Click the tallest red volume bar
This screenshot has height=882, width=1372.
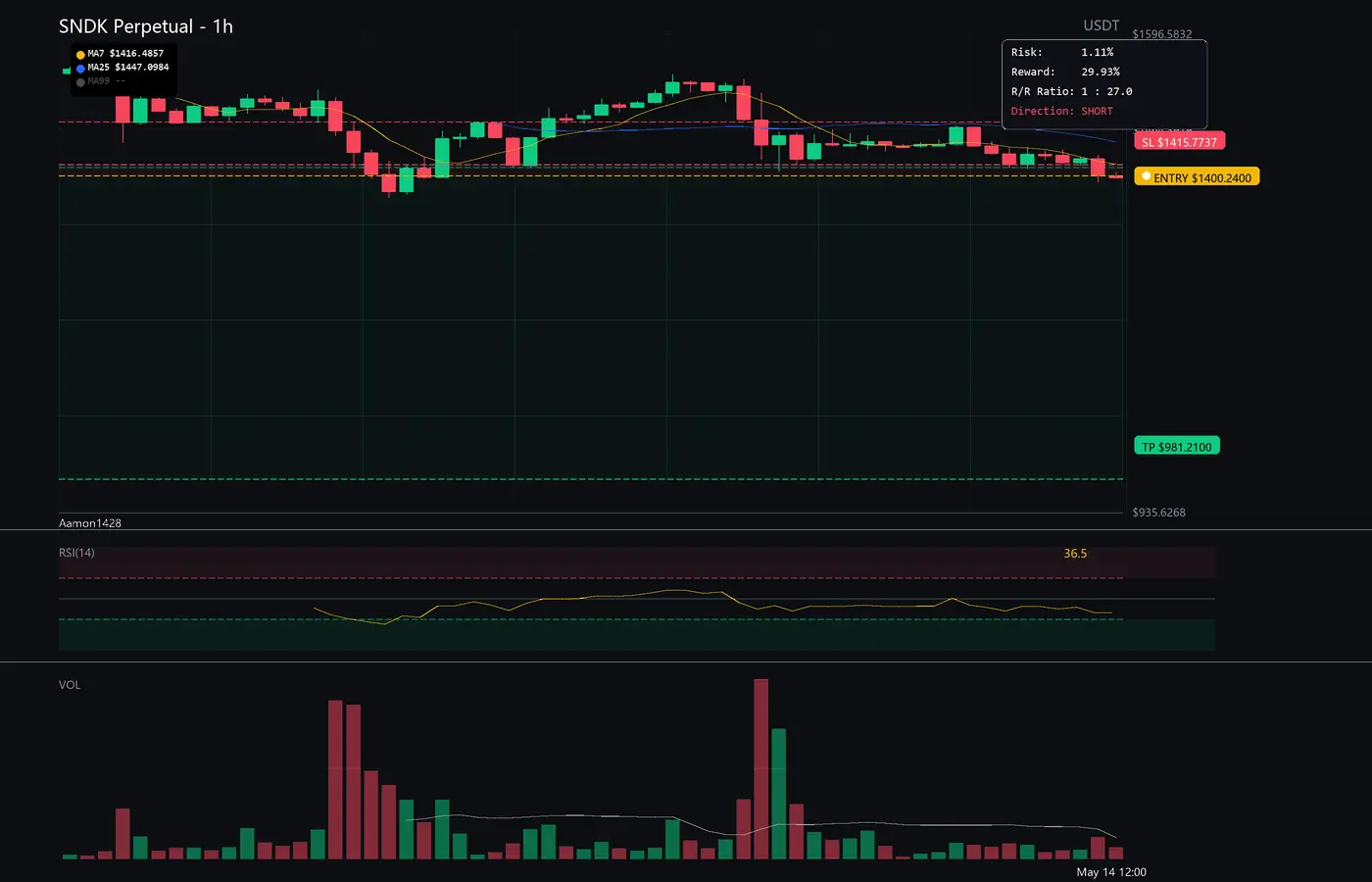tap(760, 769)
